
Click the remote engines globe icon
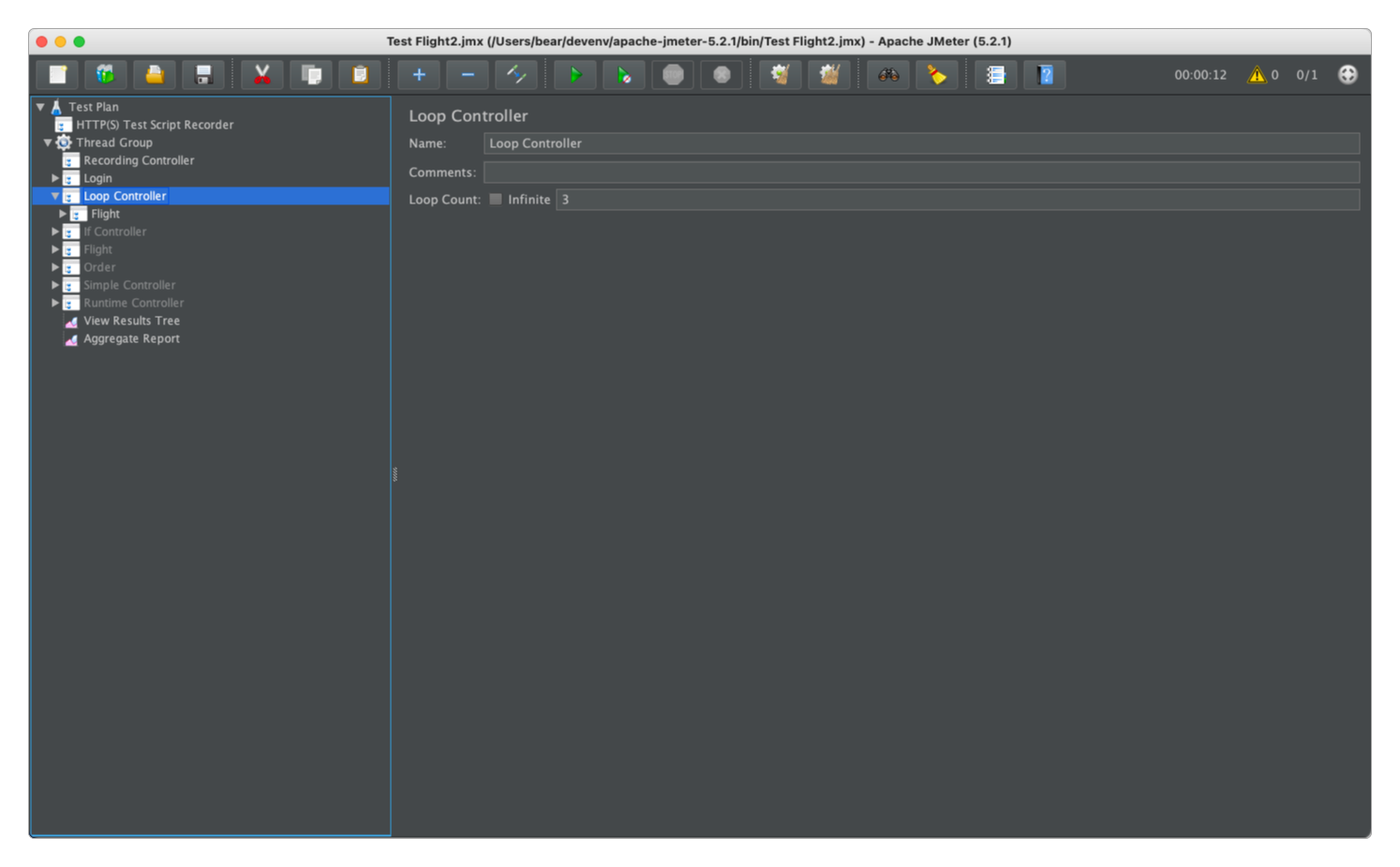tap(1348, 75)
